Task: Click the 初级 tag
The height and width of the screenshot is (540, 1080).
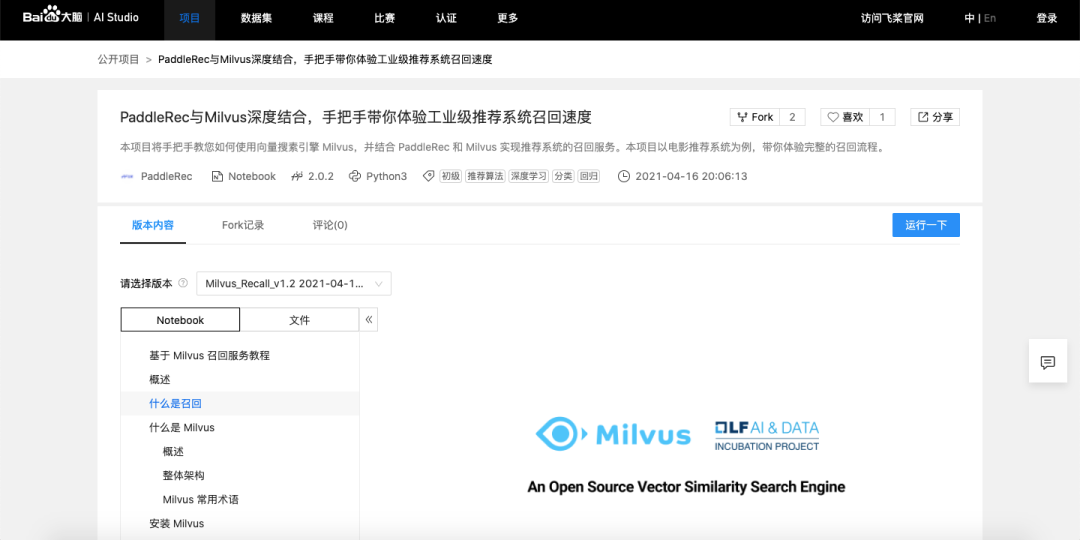Action: (450, 176)
